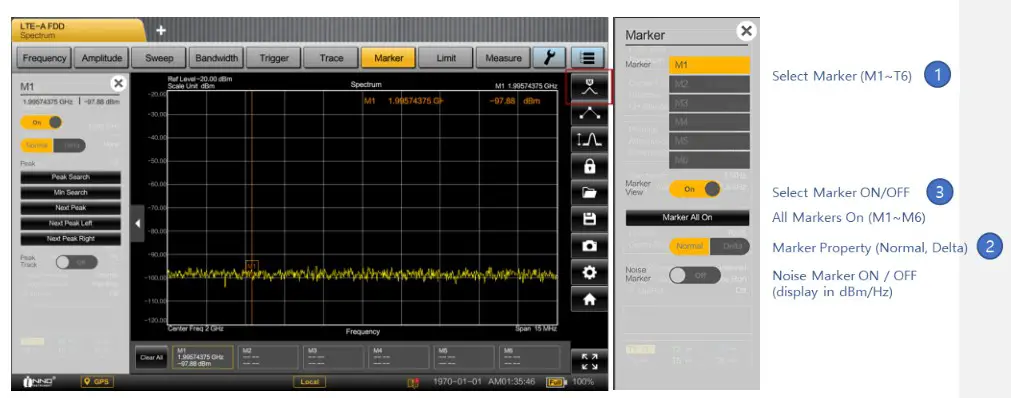1011x398 pixels.
Task: Open the Trigger menu
Action: point(274,57)
